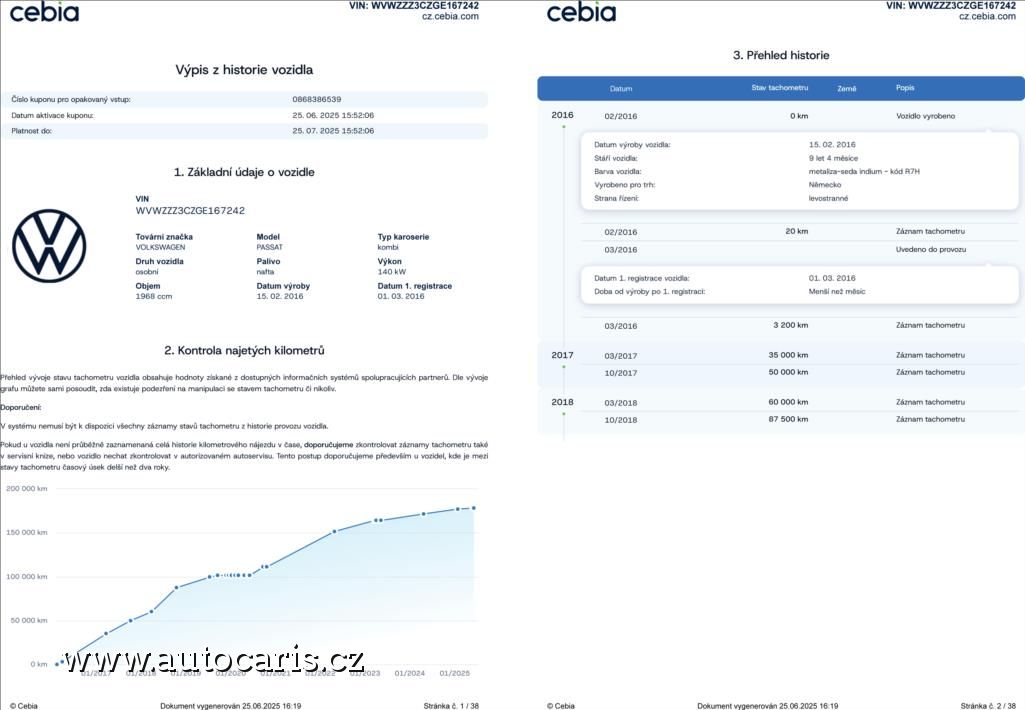Click the Volkswagen brand logo
Viewport: 1025px width, 710px height.
49,246
